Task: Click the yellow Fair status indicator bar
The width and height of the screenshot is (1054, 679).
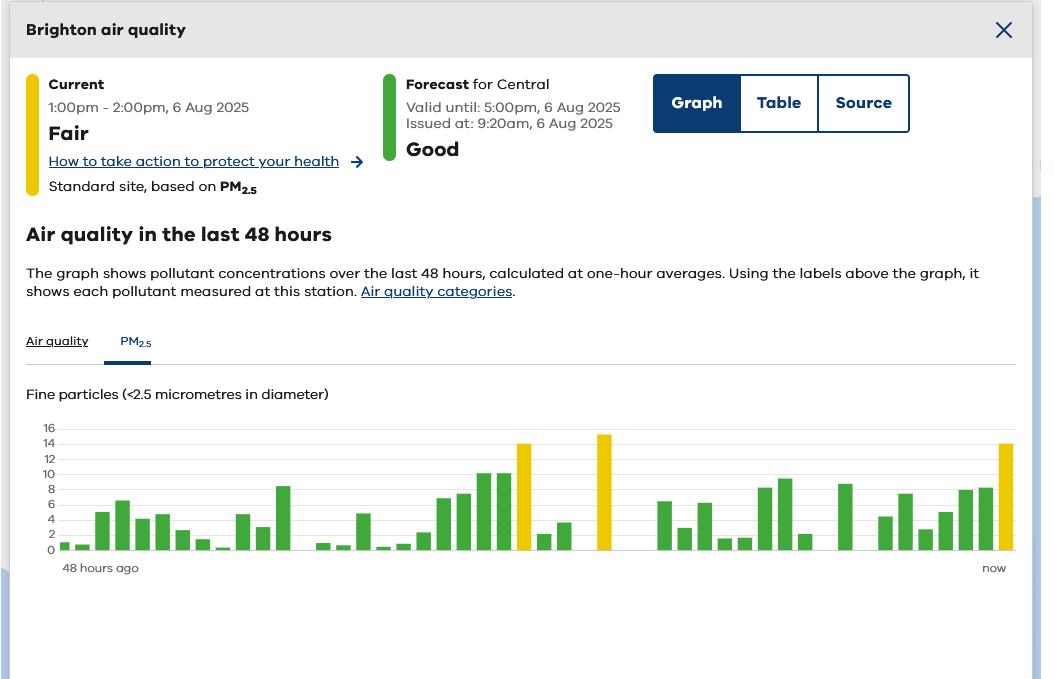Action: [x=32, y=135]
